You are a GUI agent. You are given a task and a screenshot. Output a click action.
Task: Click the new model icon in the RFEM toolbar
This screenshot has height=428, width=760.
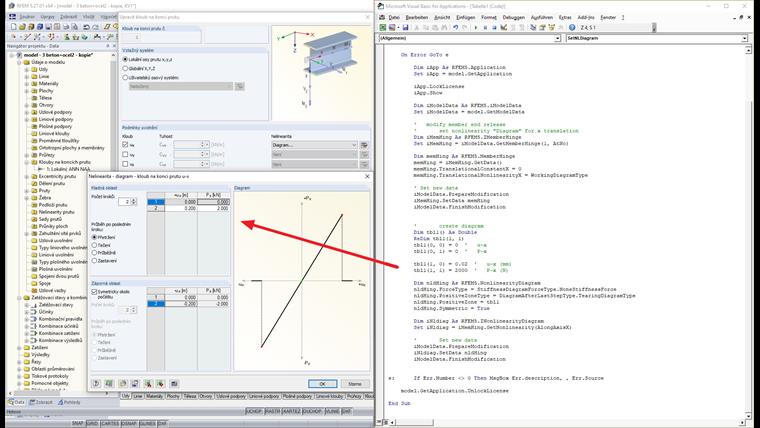[x=14, y=27]
